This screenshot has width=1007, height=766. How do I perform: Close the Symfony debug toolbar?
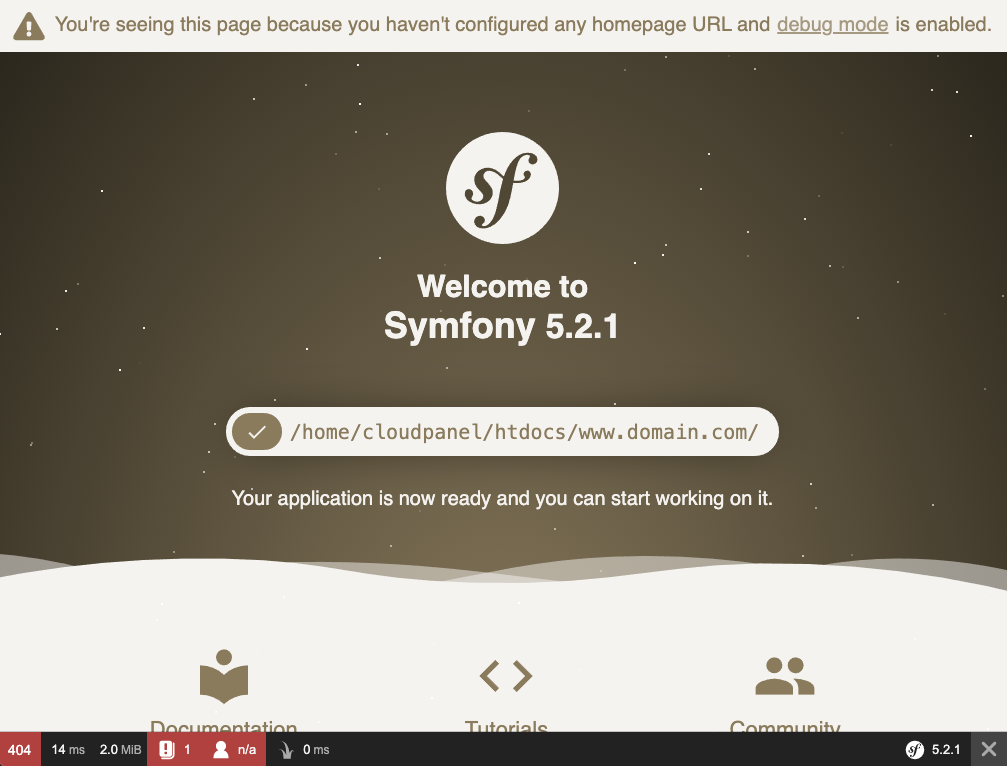(x=988, y=749)
